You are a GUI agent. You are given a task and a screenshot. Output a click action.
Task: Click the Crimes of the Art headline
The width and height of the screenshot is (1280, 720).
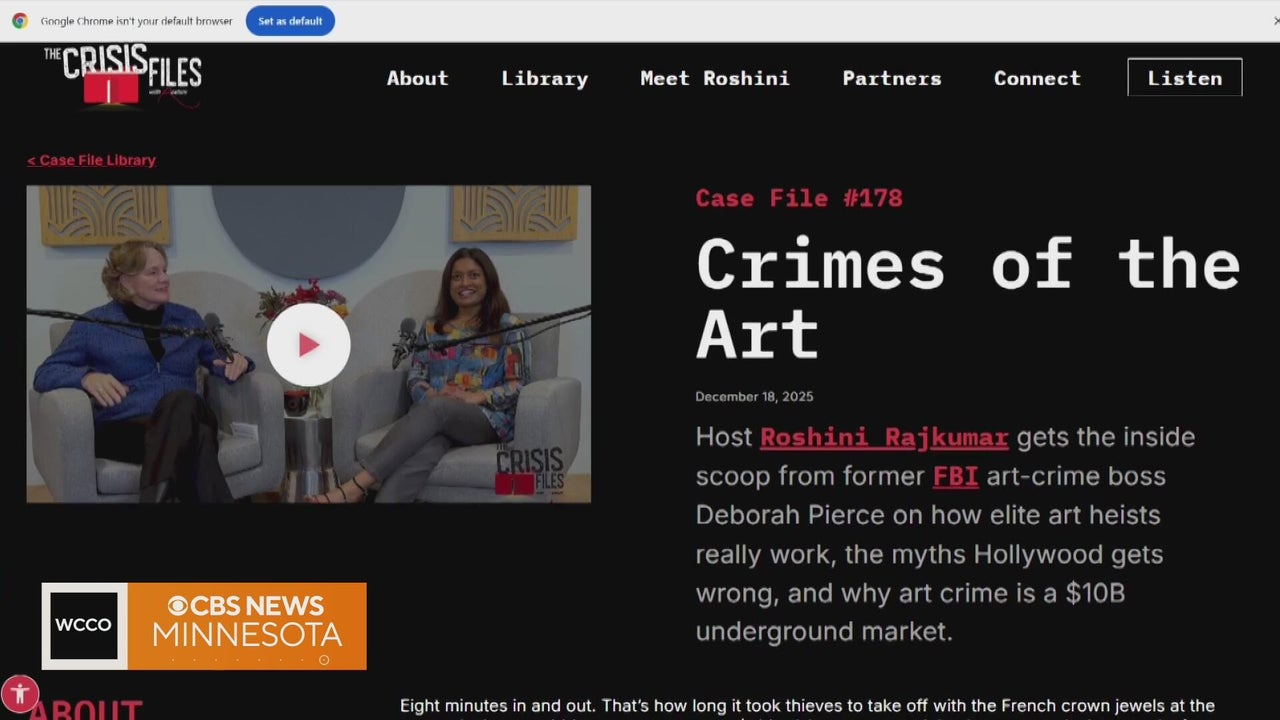966,297
